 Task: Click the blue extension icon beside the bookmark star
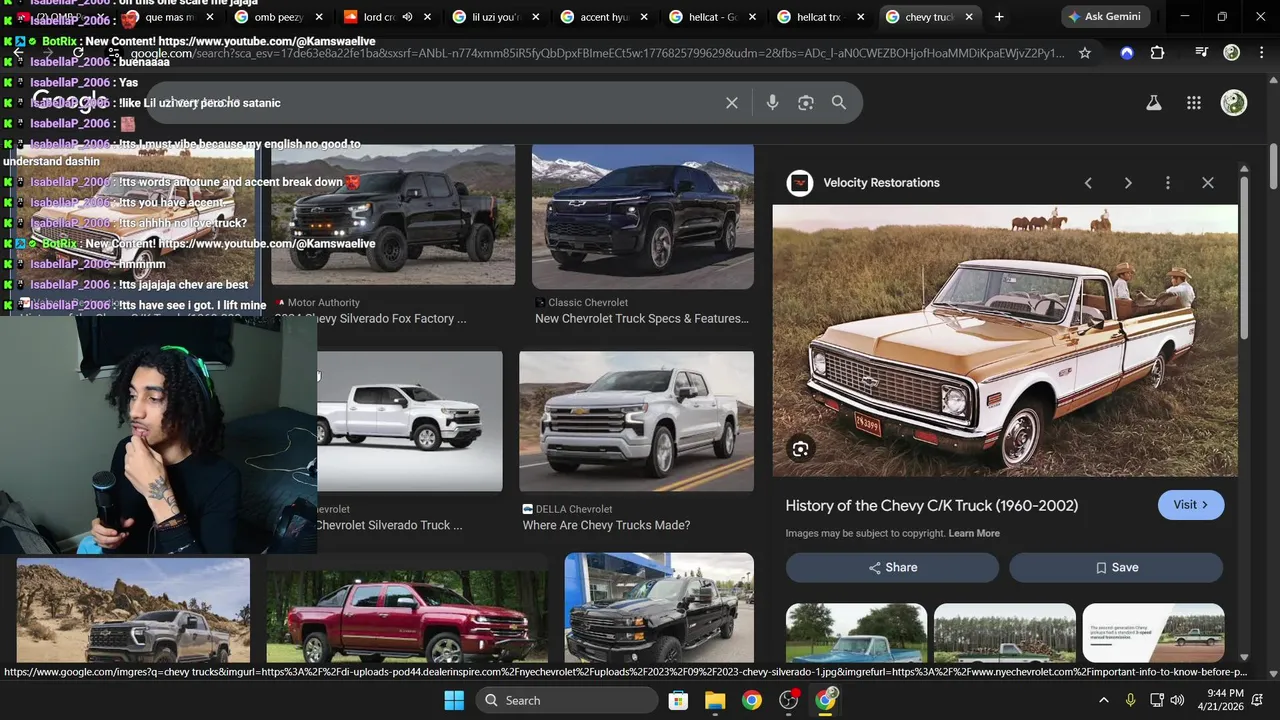click(x=1127, y=53)
